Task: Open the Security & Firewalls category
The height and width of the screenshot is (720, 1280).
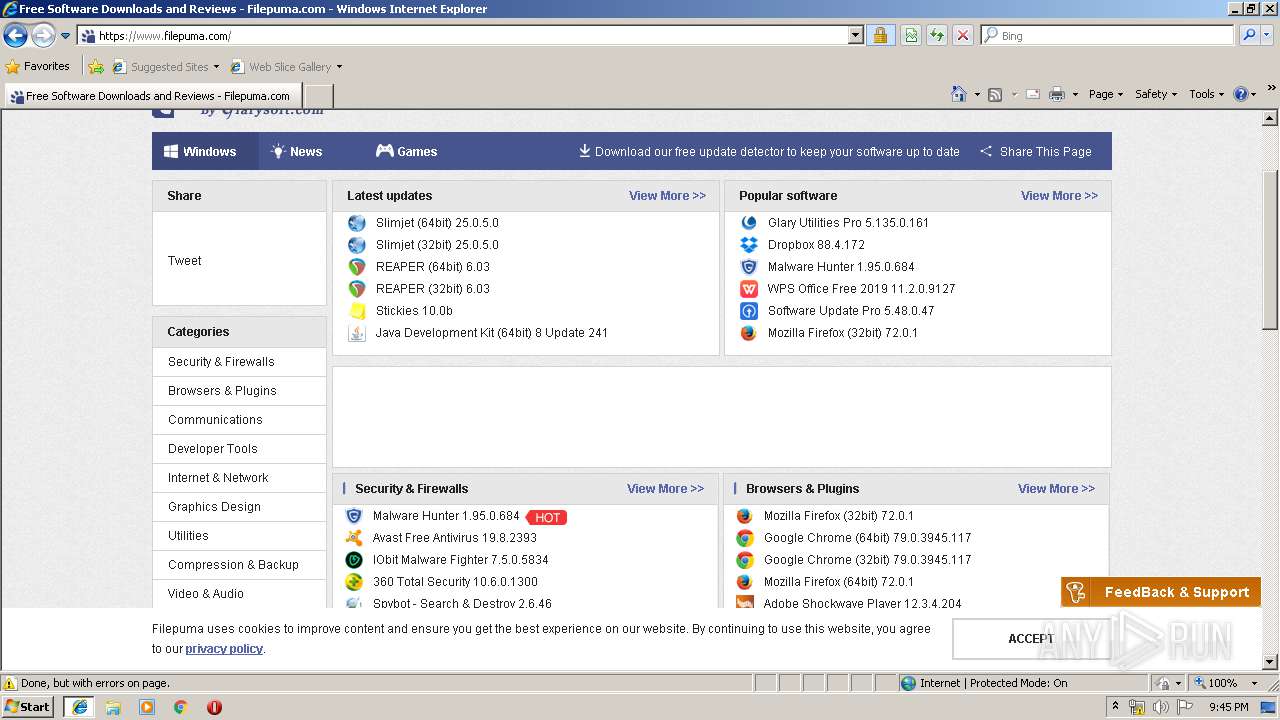Action: (x=221, y=362)
